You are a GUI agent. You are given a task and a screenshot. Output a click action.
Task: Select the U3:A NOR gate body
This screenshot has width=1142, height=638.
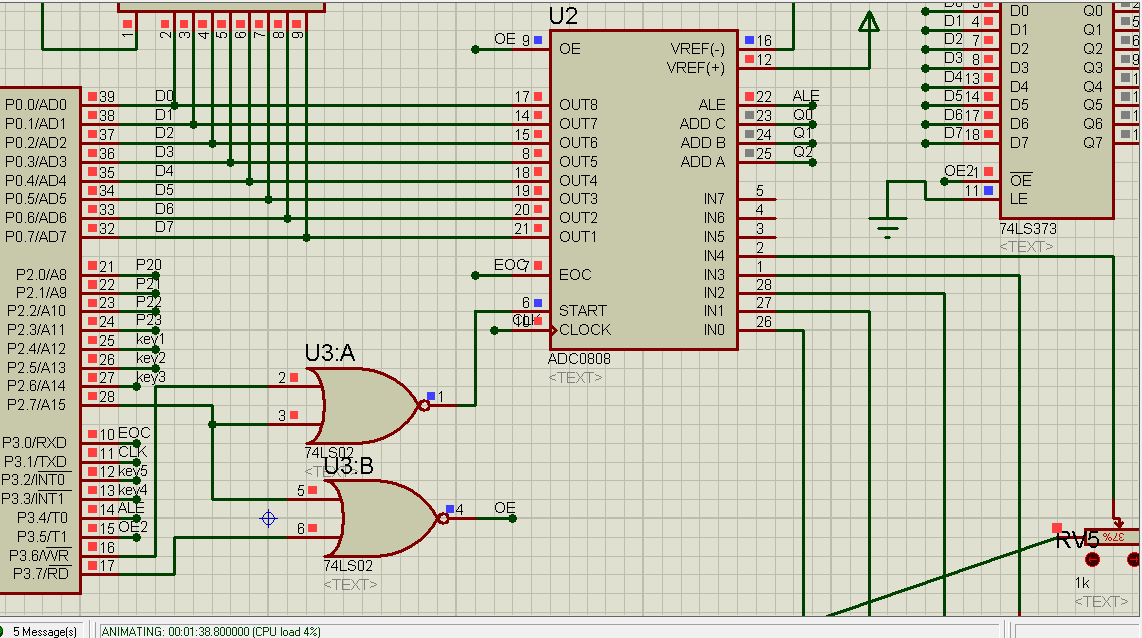pos(368,406)
